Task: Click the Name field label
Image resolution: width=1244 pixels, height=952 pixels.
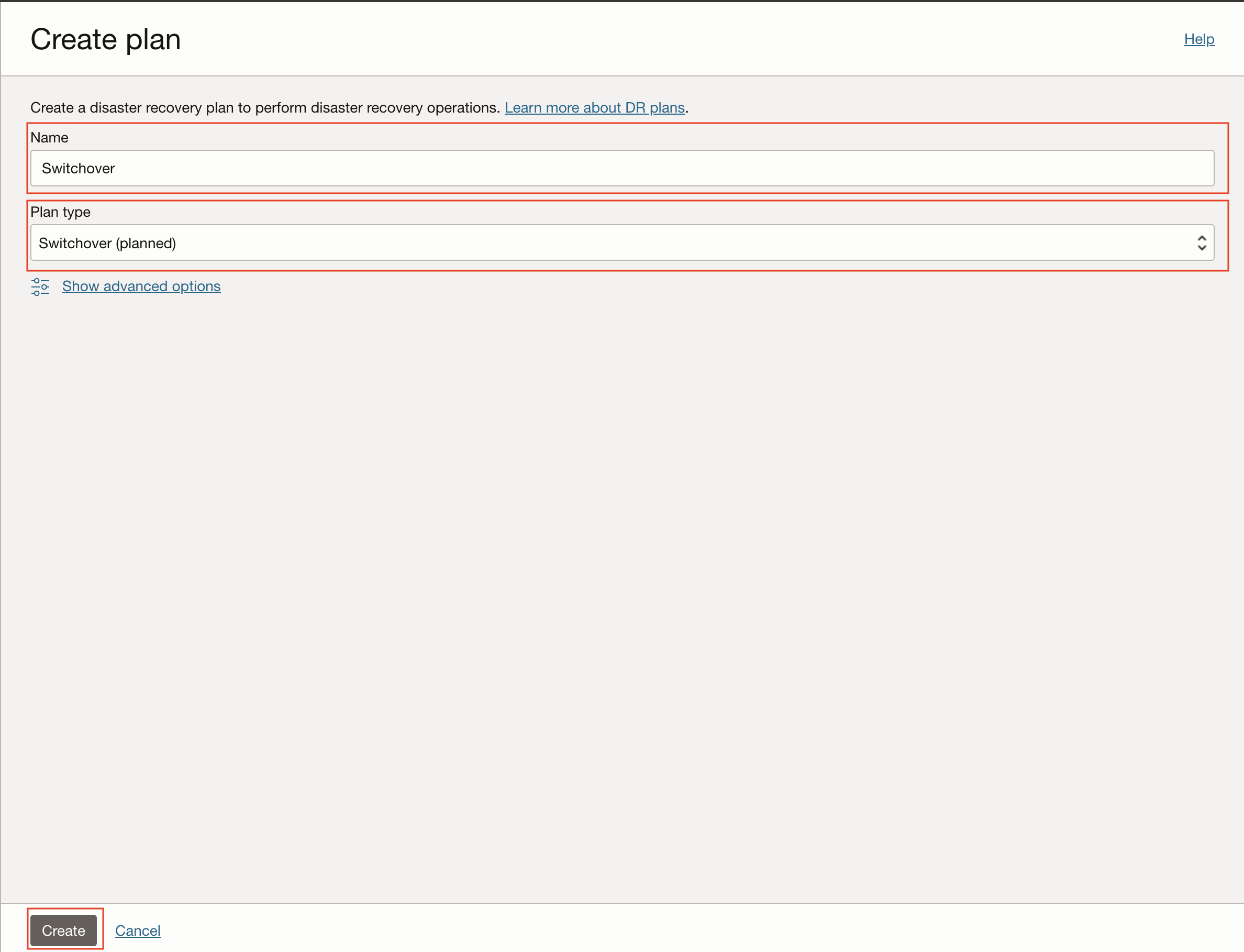Action: click(49, 138)
